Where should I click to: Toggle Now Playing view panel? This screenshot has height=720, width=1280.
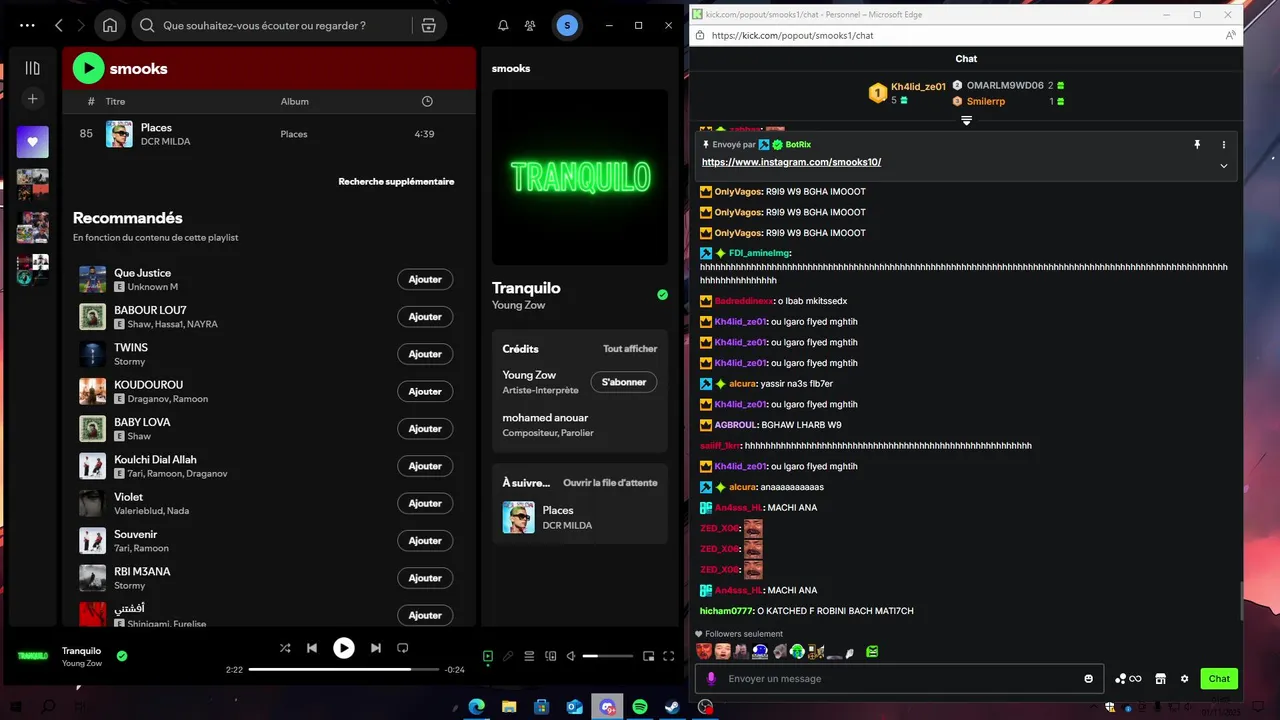[488, 656]
